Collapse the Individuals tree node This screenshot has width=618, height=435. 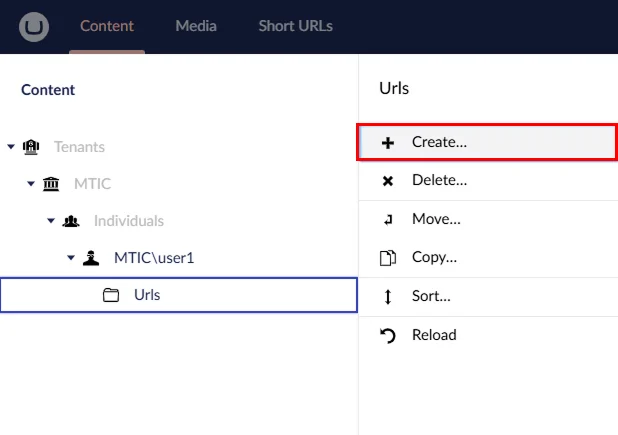coord(51,221)
